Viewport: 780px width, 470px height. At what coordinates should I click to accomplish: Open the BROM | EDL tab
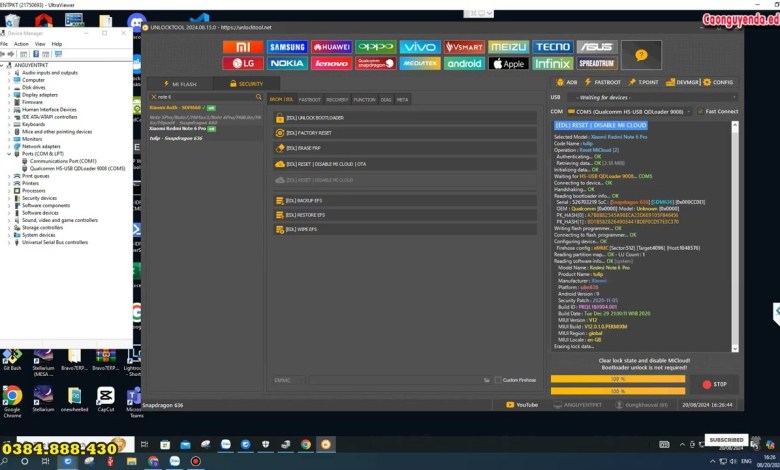282,99
